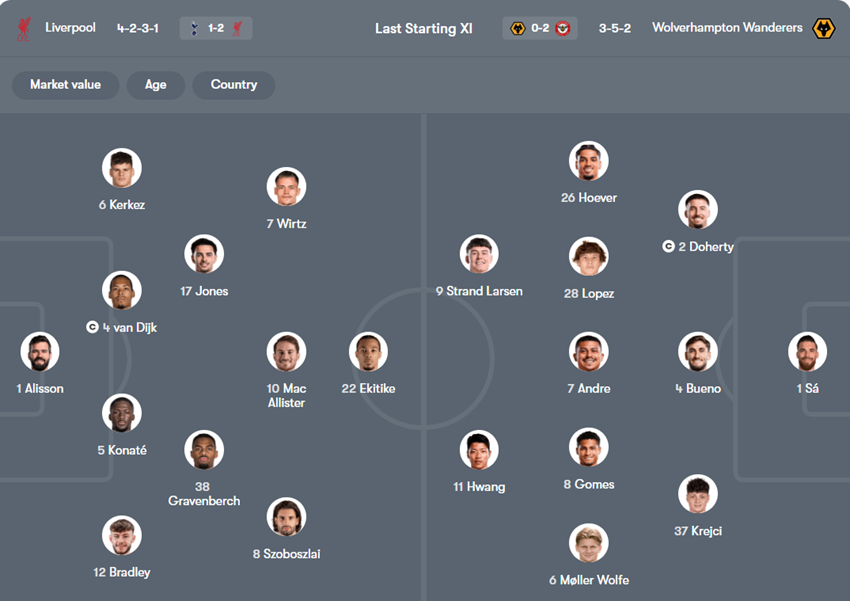850x601 pixels.
Task: Open the Tottenham 1-2 Liverpool match result
Action: click(x=216, y=28)
